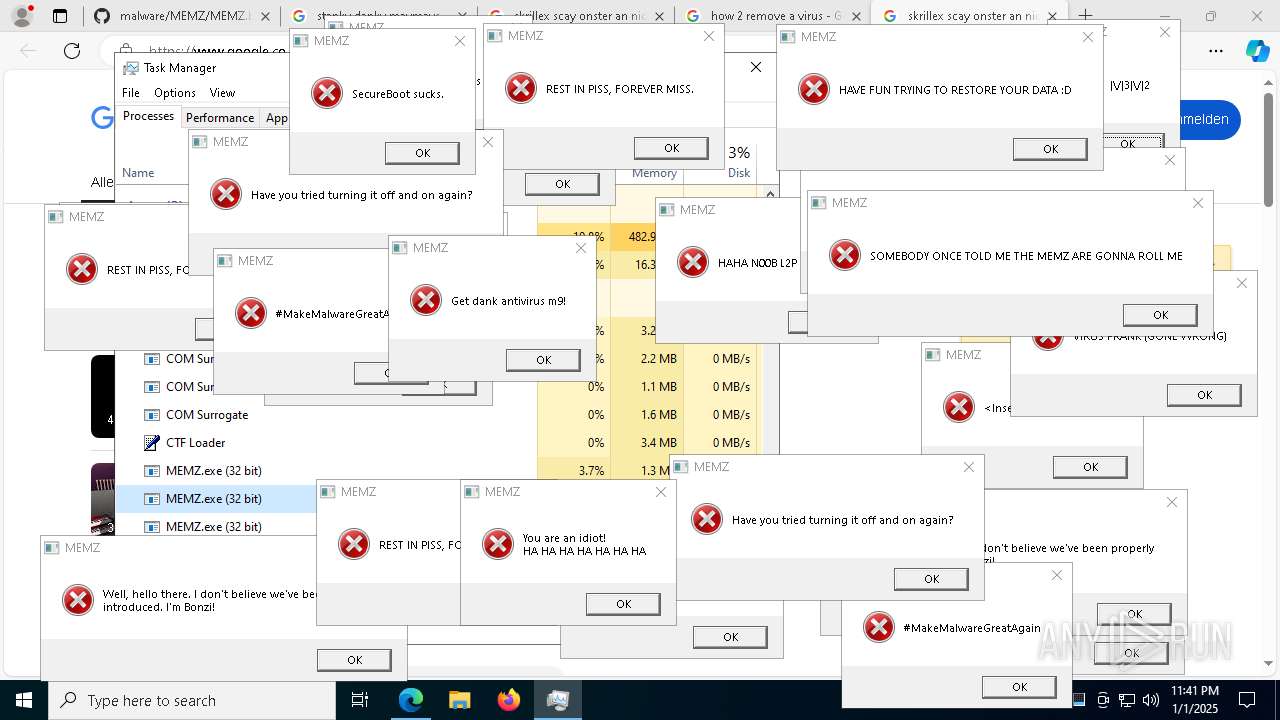Click the highlighted MEMZ.exe (32 bit) row
The width and height of the screenshot is (1280, 720).
point(216,498)
